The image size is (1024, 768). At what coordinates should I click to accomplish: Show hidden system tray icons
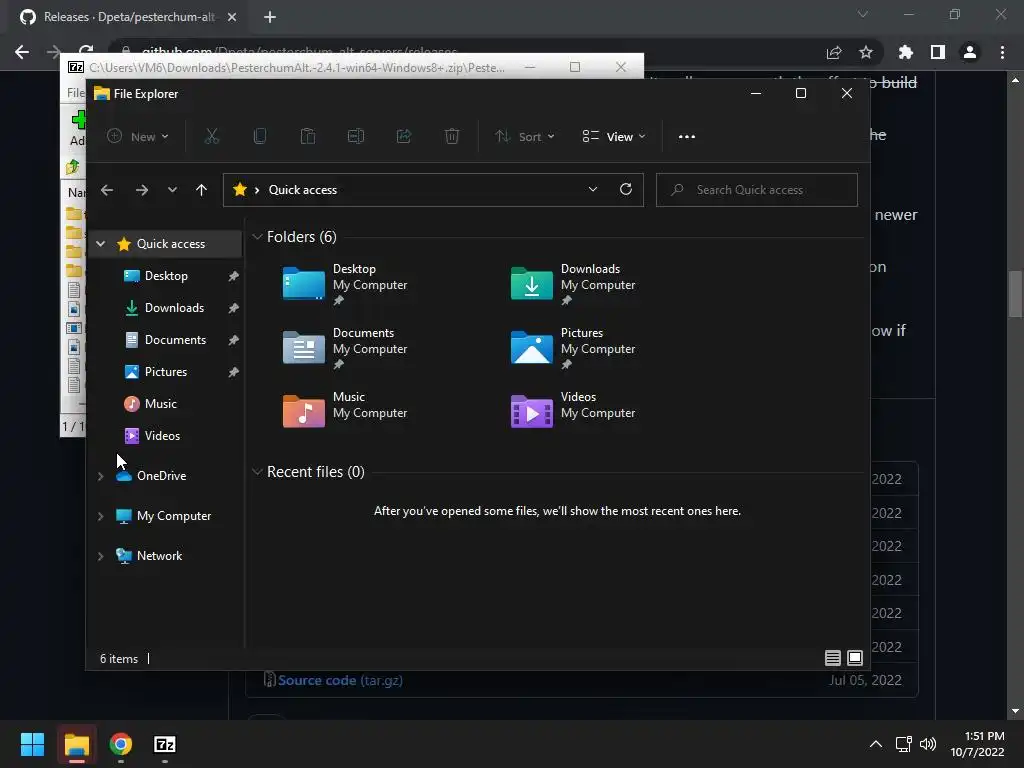click(x=876, y=744)
